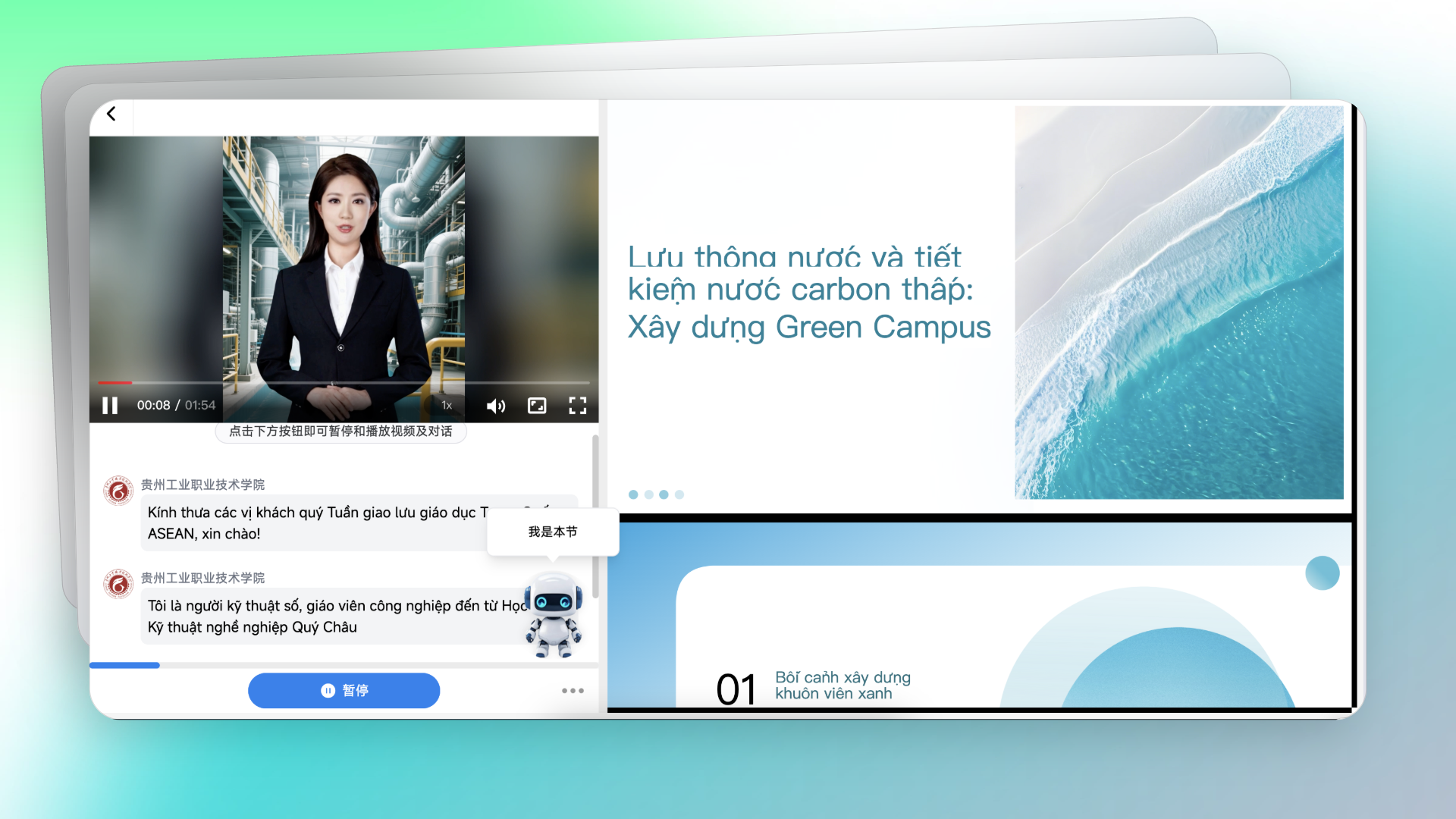
Task: Toggle picture-in-picture mode icon
Action: coord(537,406)
